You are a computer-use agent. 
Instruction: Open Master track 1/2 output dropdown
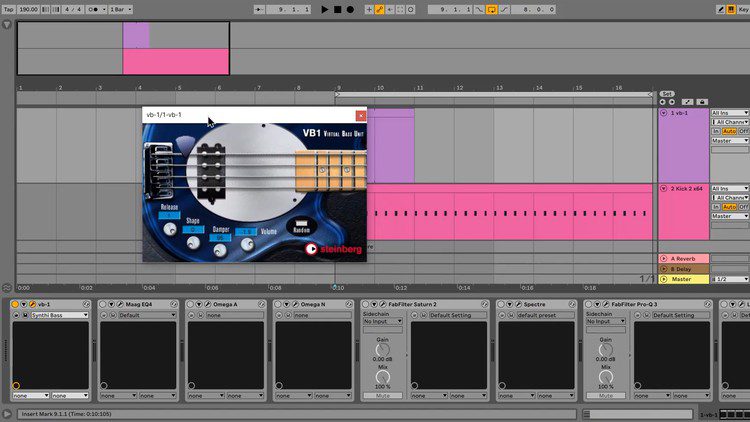[x=730, y=279]
